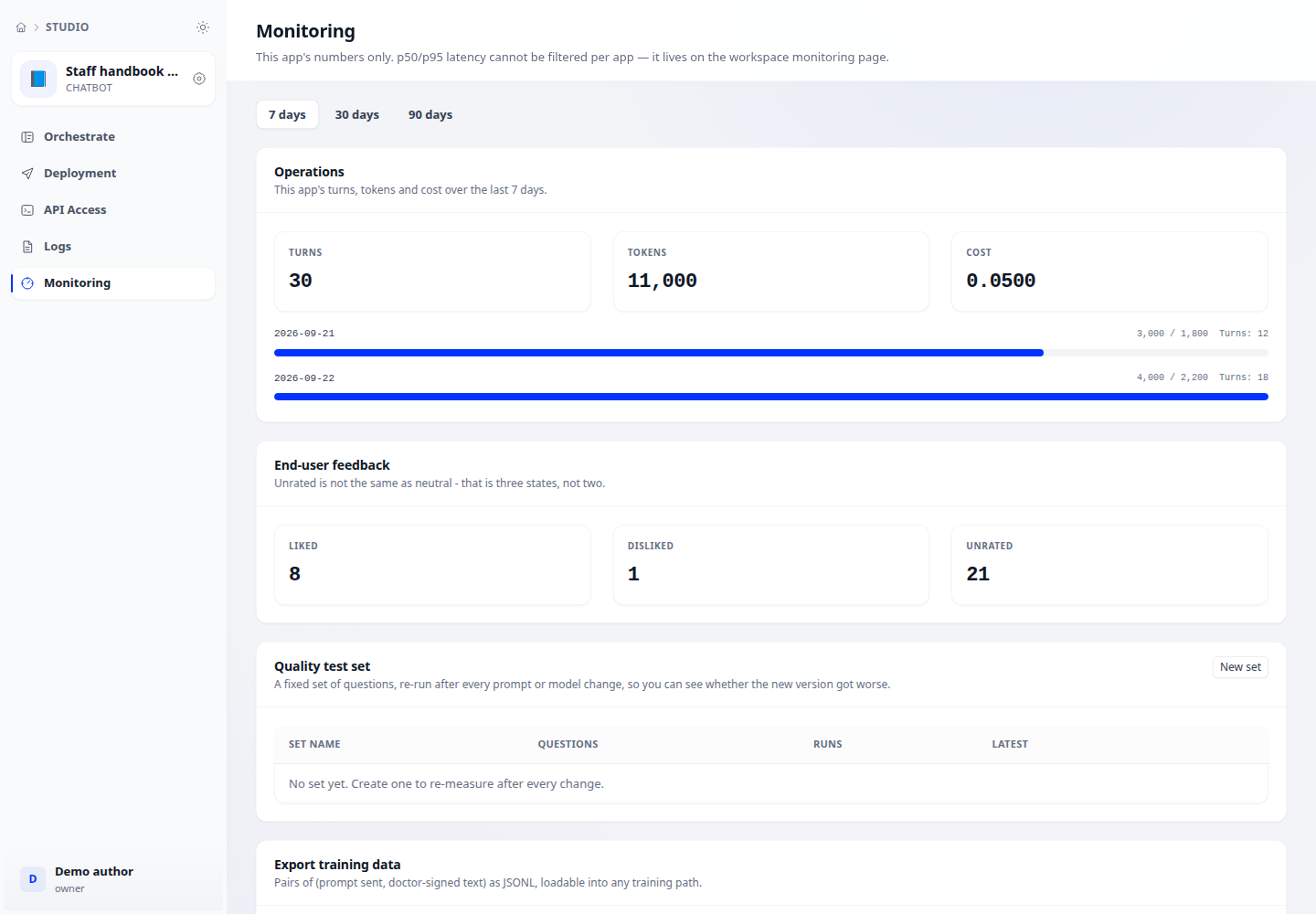This screenshot has width=1316, height=914.
Task: Select the 7 days range tab
Action: click(x=287, y=114)
